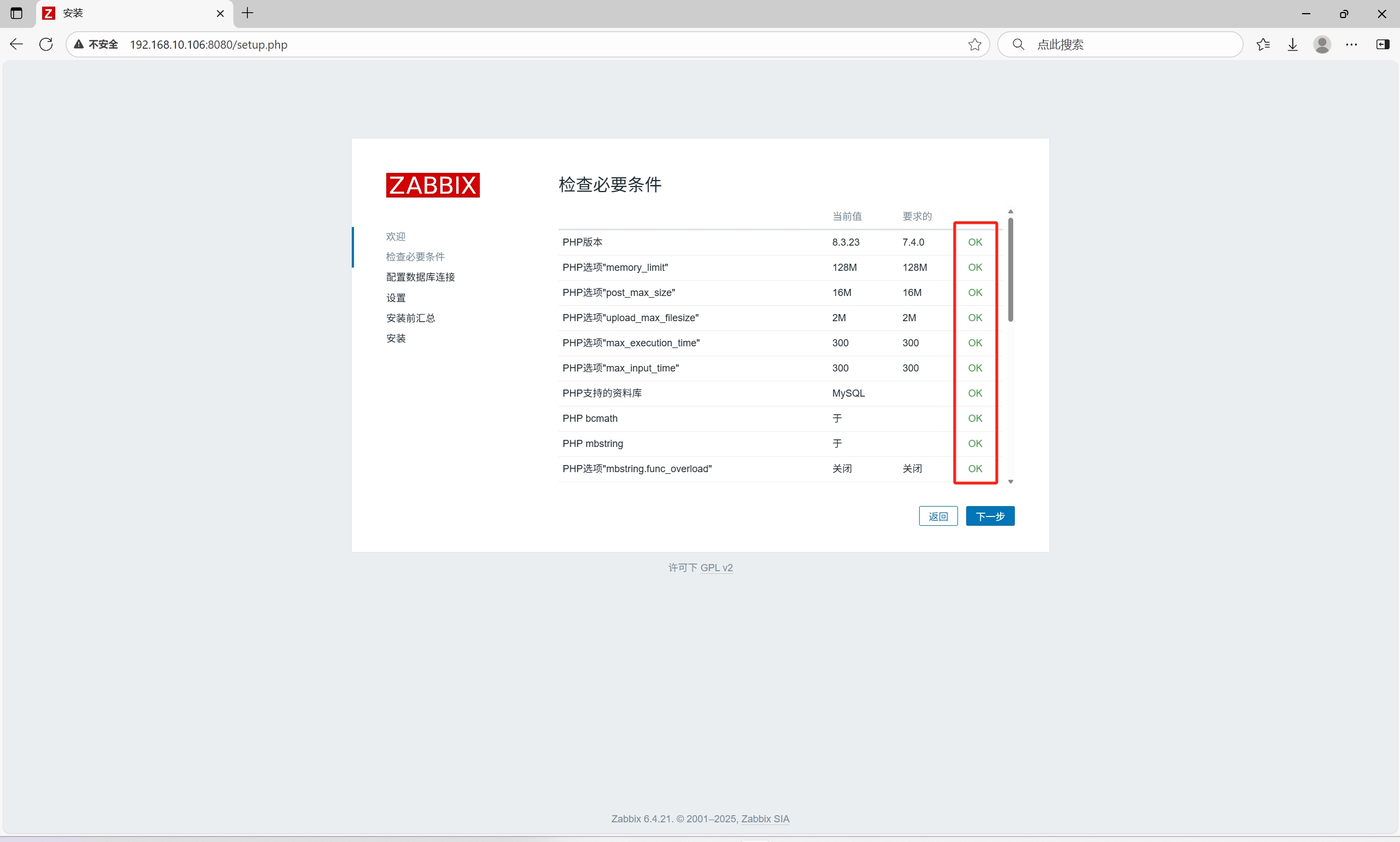This screenshot has width=1400, height=842.
Task: Click the requirements list scrollbar thumb
Action: pyautogui.click(x=1010, y=270)
